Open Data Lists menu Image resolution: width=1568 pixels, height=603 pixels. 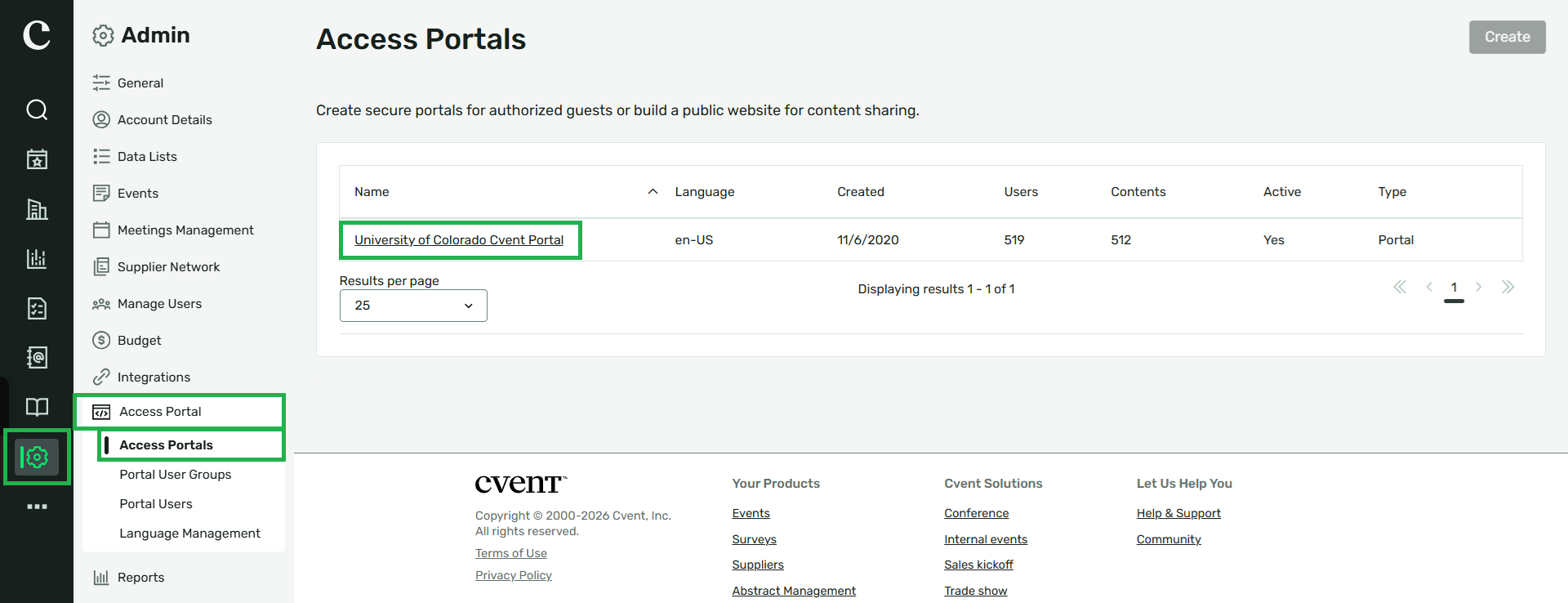(x=147, y=156)
